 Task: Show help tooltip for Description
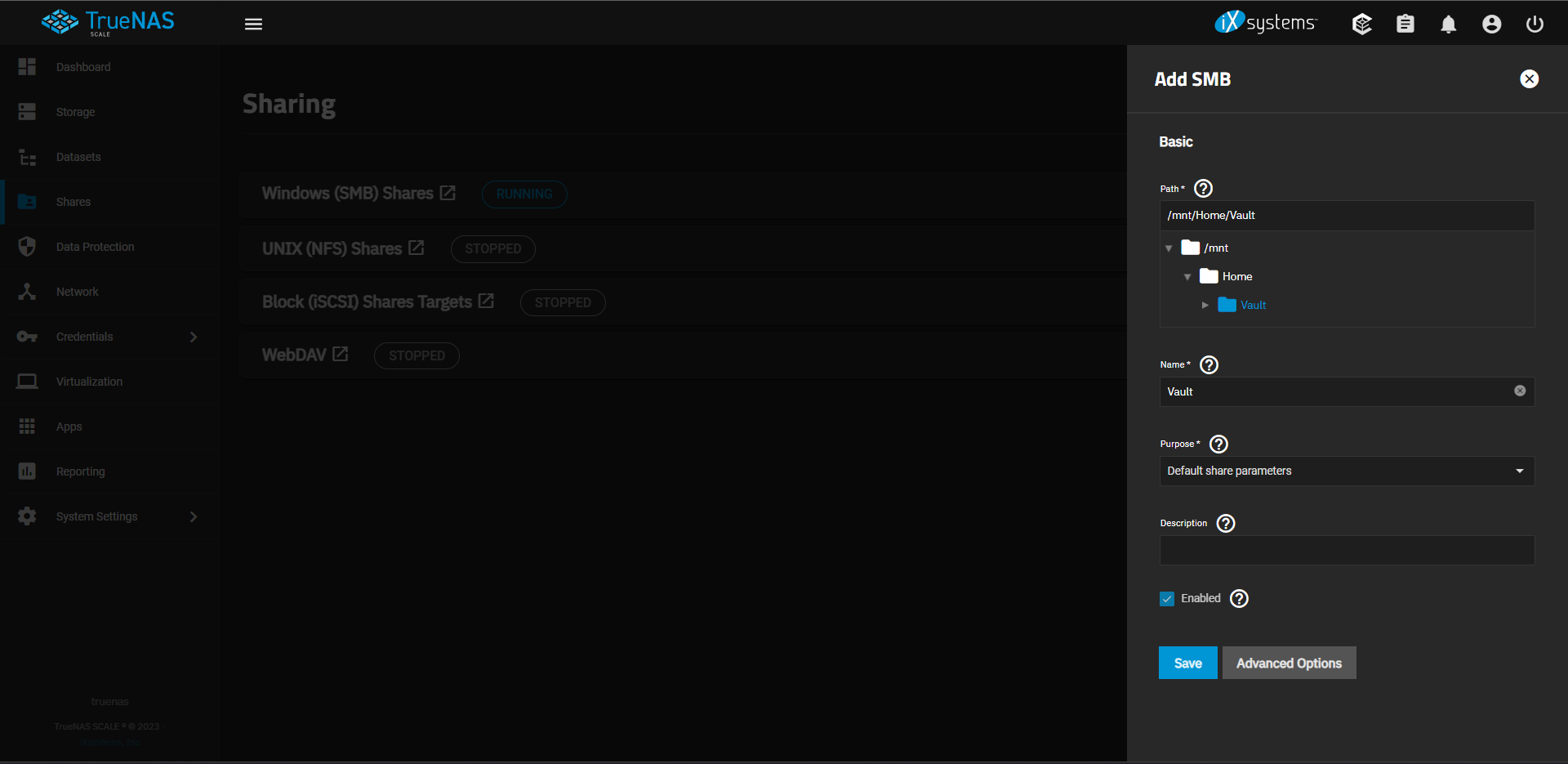[x=1225, y=523]
